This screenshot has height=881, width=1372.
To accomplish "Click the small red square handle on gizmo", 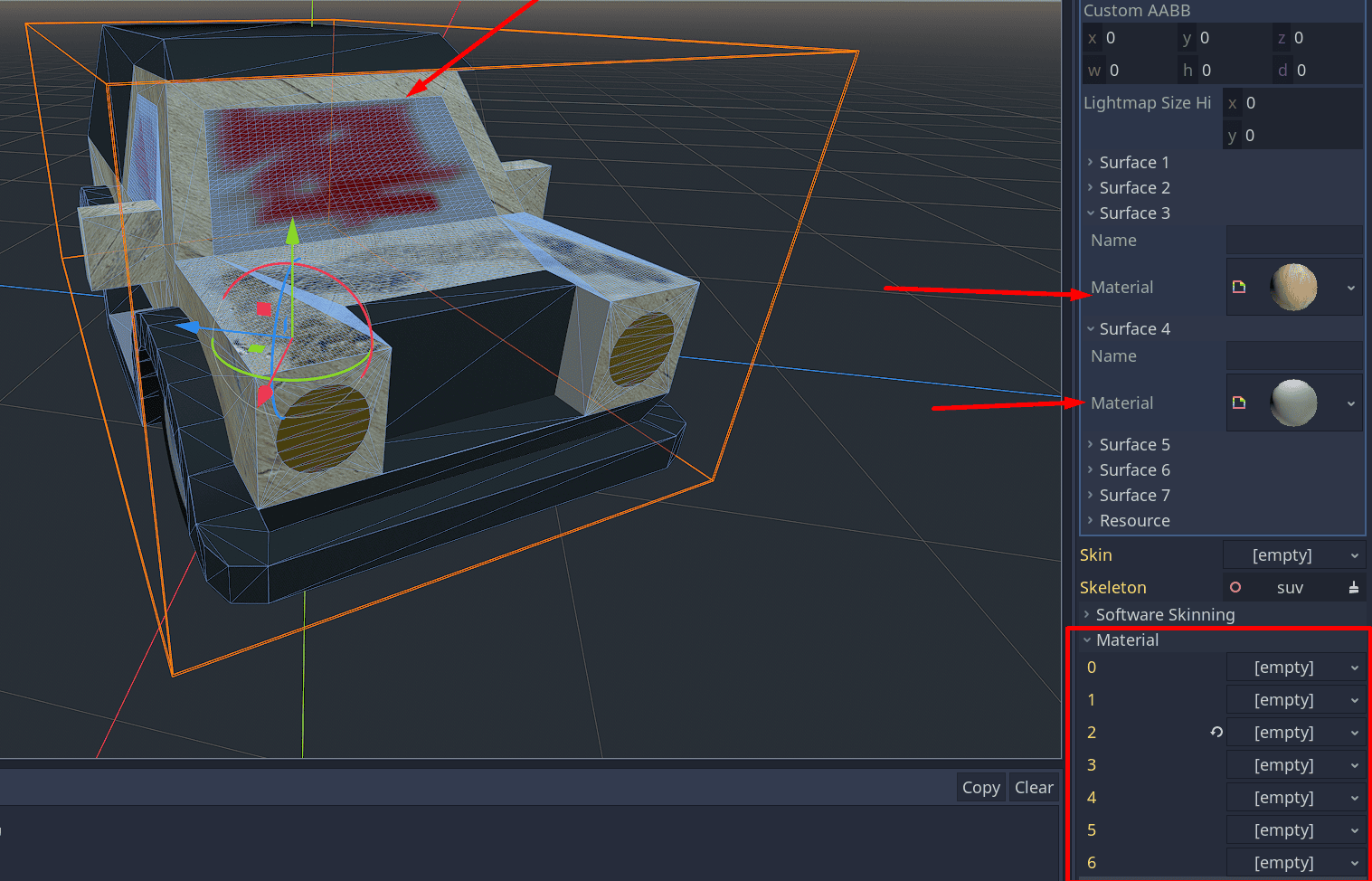I will [263, 309].
